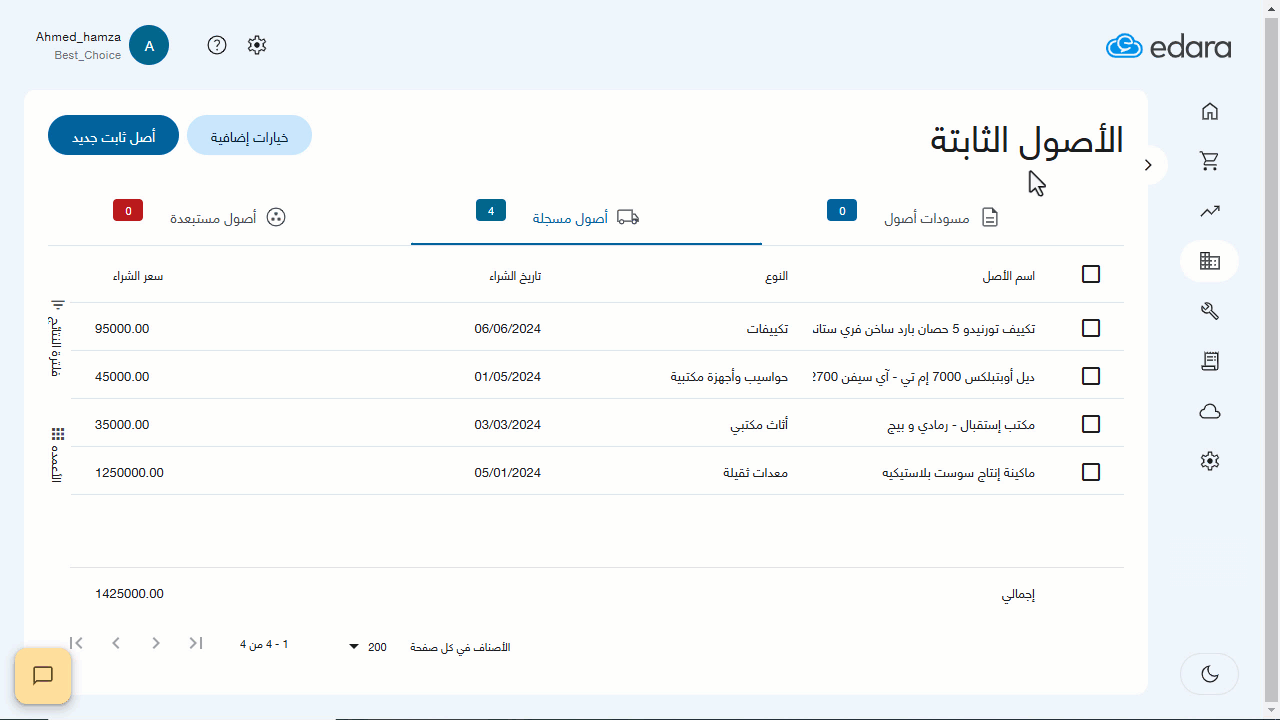Switch to مسودات أصول tab
The height and width of the screenshot is (720, 1280).
pyautogui.click(x=941, y=217)
